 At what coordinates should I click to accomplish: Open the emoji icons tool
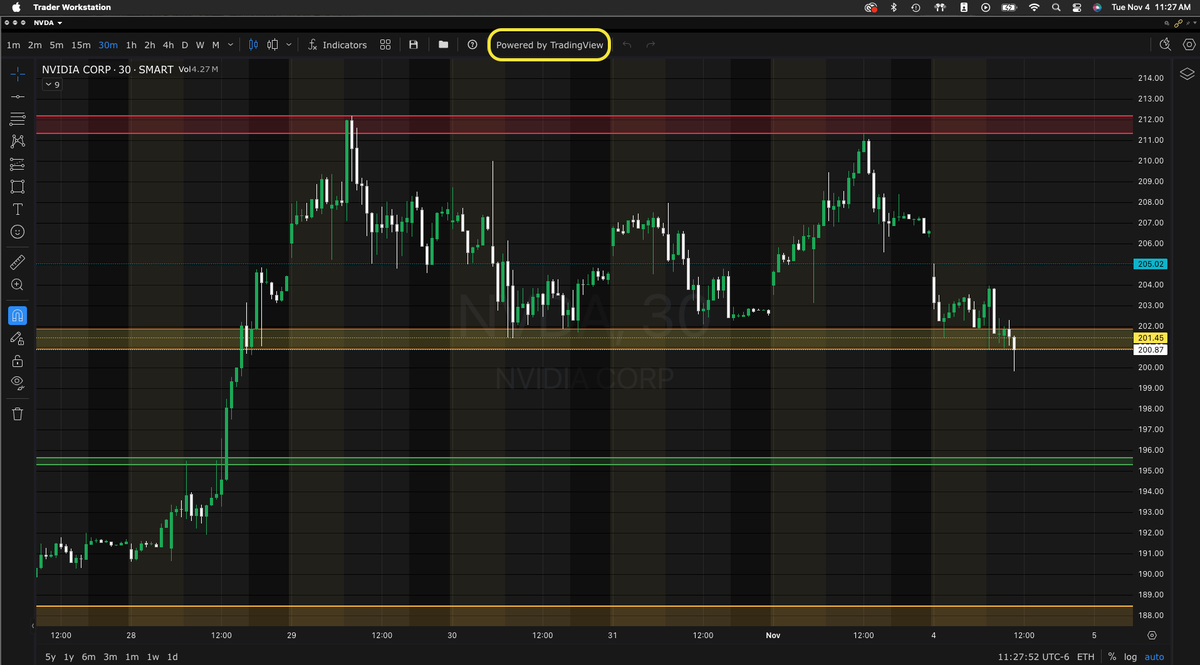click(x=17, y=231)
